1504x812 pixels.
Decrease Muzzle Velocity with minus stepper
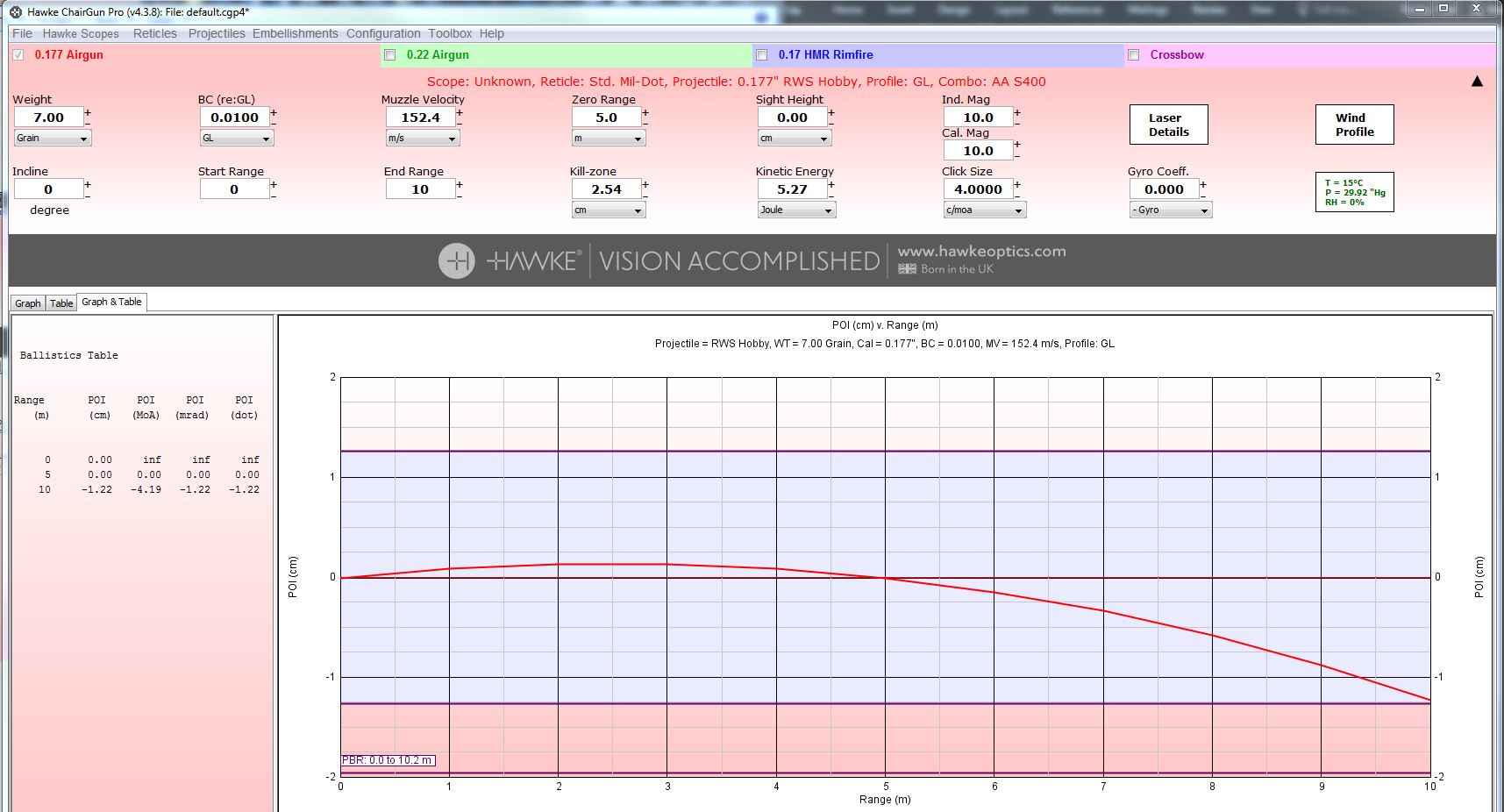point(460,123)
